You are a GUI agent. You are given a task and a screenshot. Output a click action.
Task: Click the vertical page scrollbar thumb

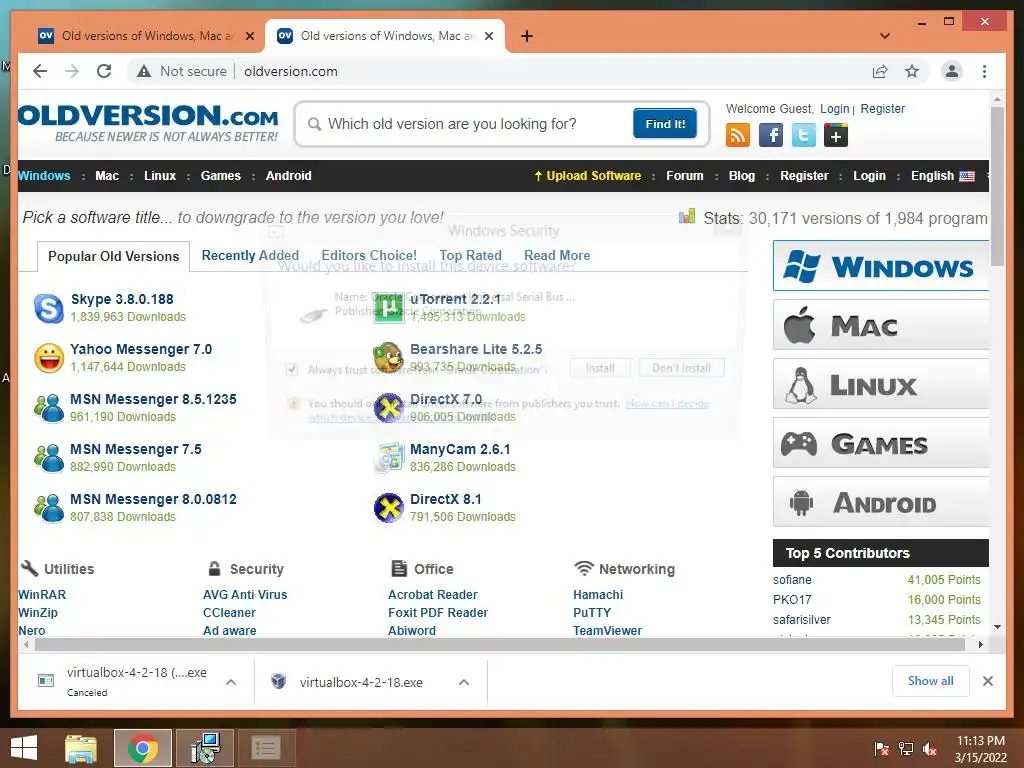[997, 186]
